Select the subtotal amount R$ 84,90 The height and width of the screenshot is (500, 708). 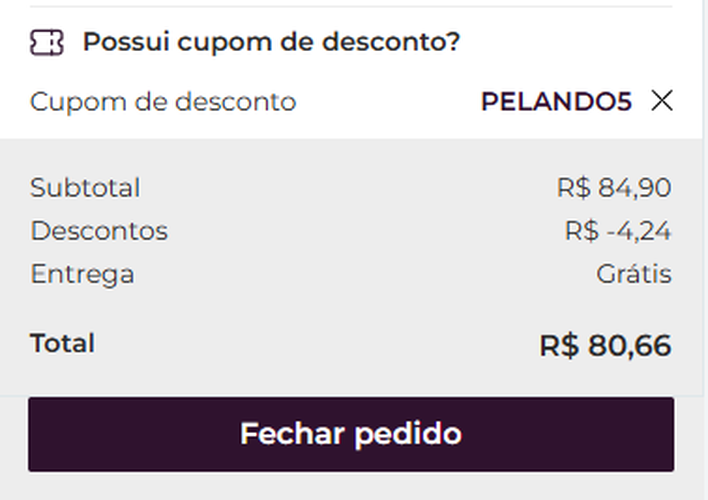click(614, 188)
